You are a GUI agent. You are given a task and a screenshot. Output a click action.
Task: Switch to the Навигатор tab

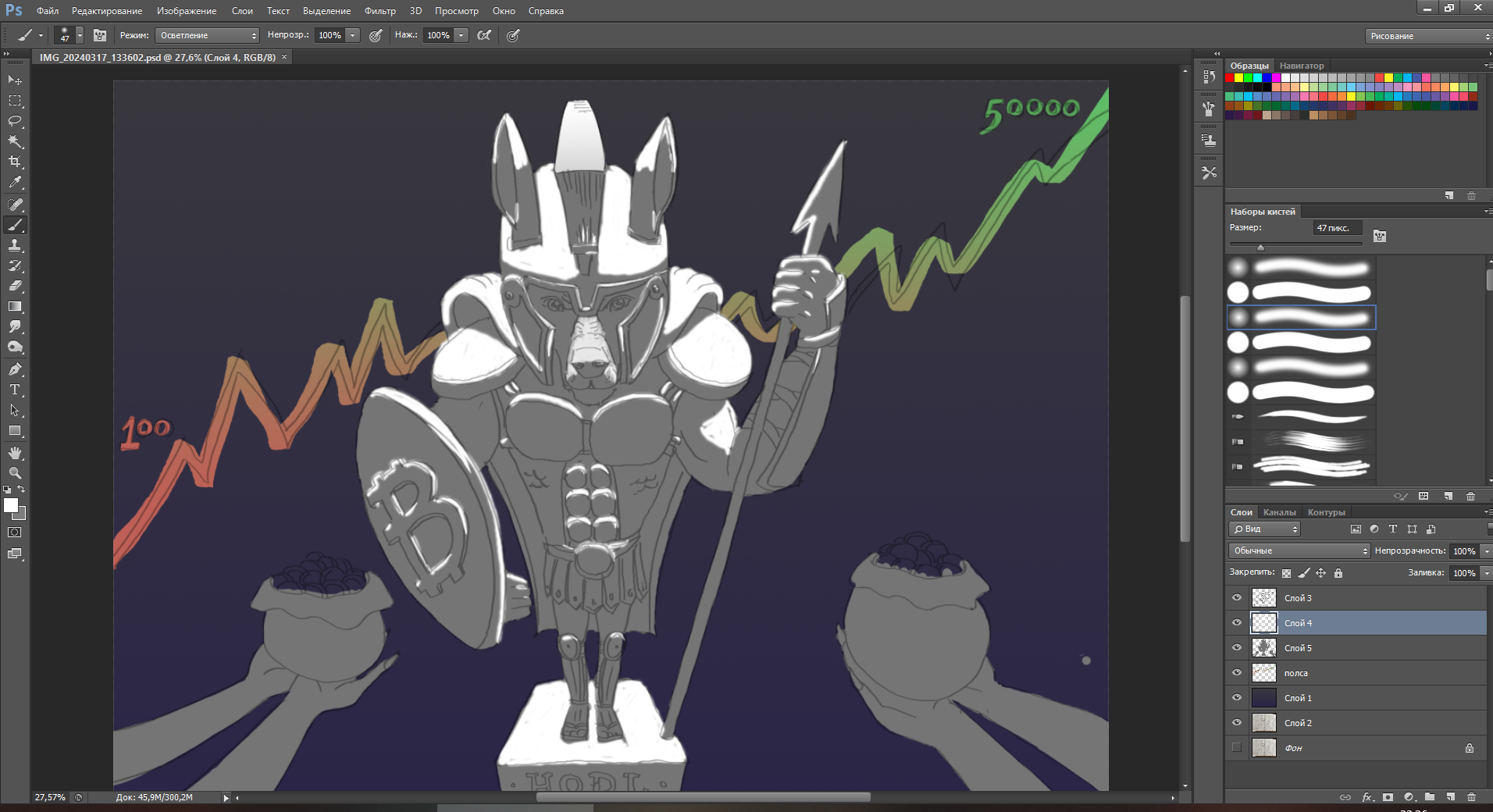pos(1302,66)
